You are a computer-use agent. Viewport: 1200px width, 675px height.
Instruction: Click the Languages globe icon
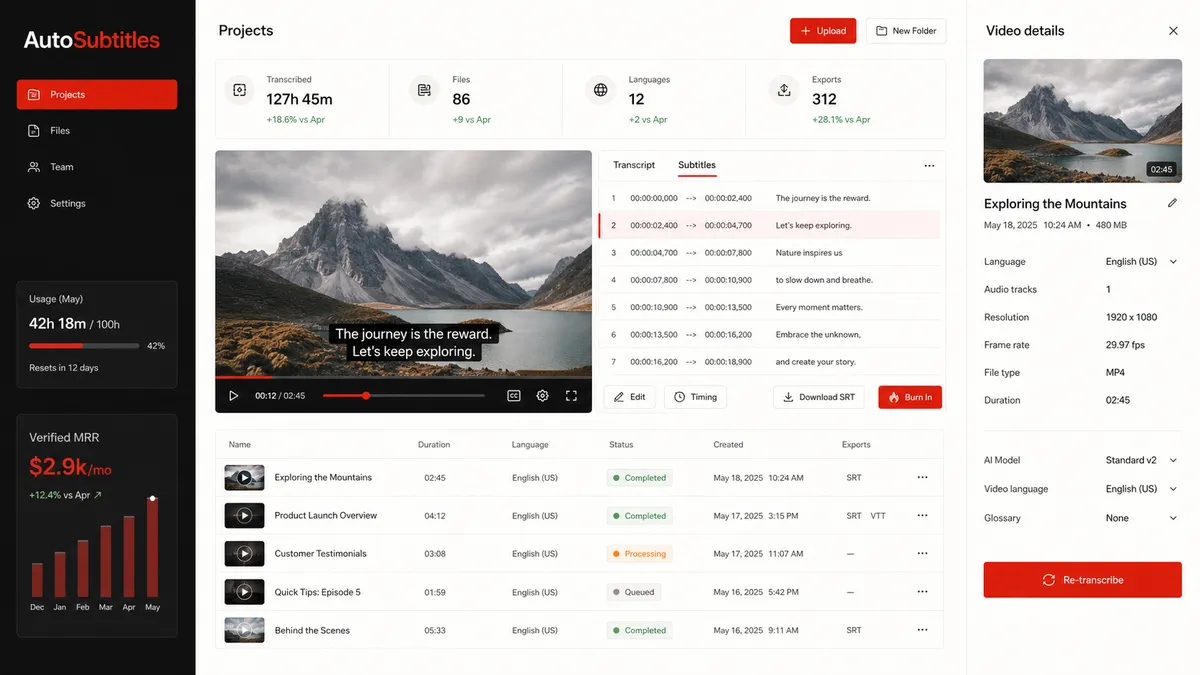pos(601,90)
